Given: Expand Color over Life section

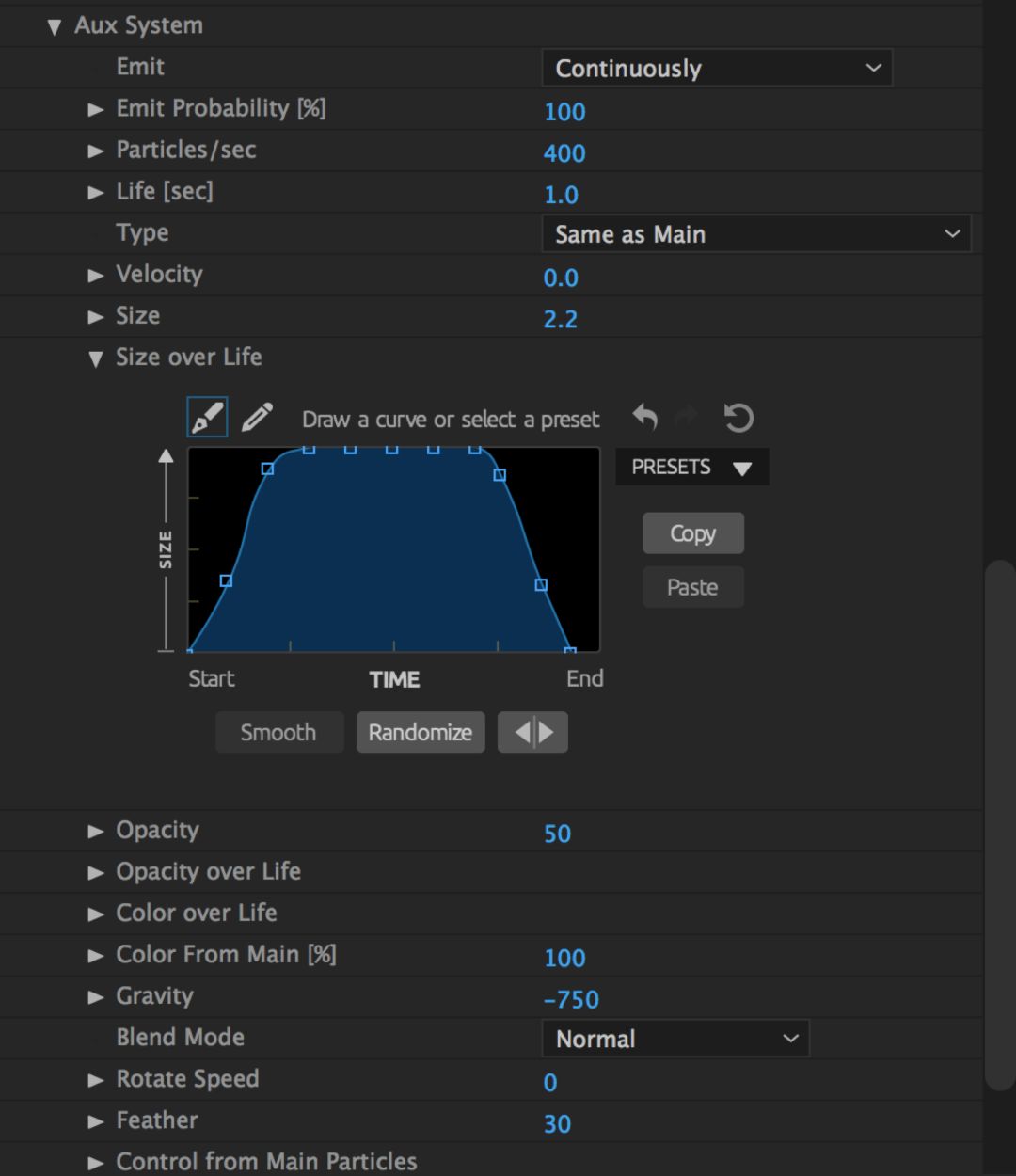Looking at the screenshot, I should pos(95,914).
